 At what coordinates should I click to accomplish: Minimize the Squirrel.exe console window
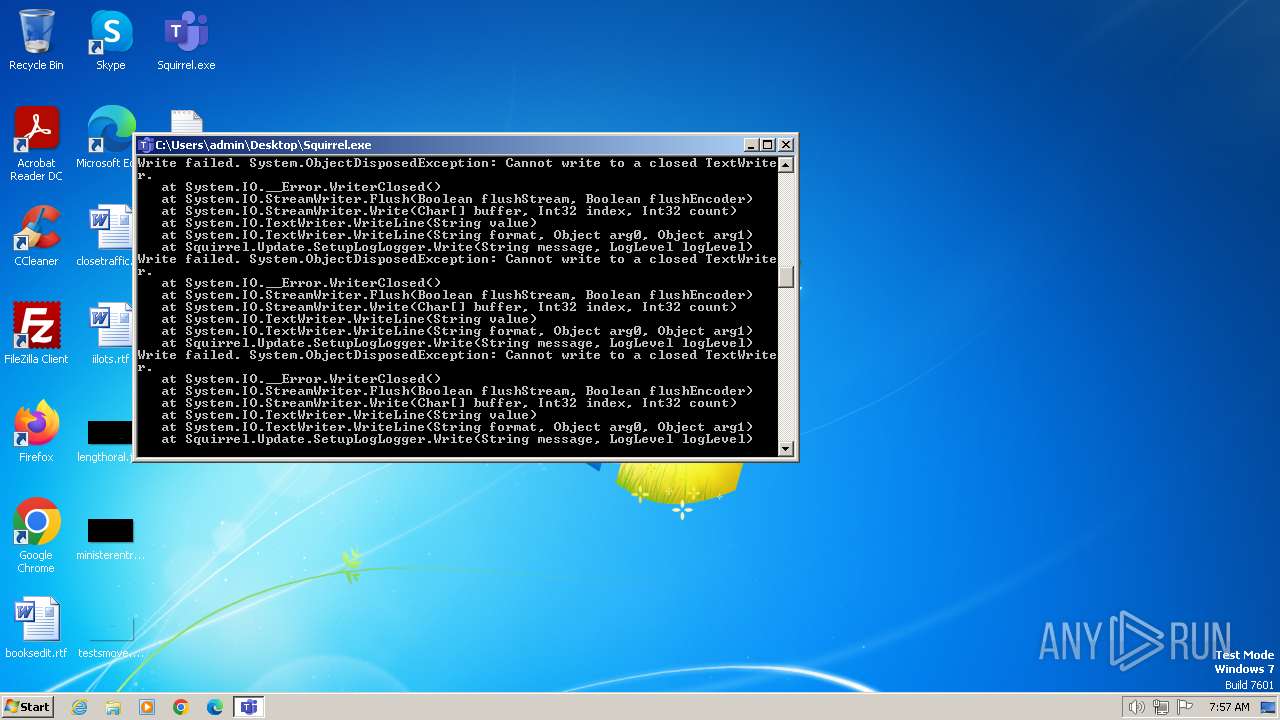tap(752, 145)
